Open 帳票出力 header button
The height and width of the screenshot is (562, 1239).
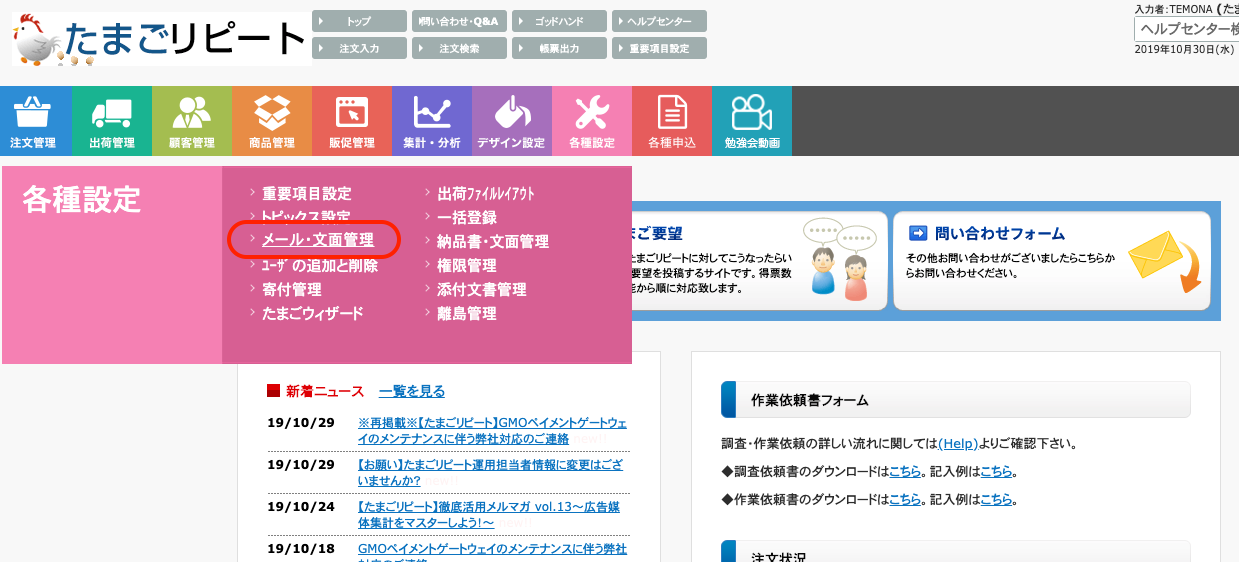pos(559,48)
